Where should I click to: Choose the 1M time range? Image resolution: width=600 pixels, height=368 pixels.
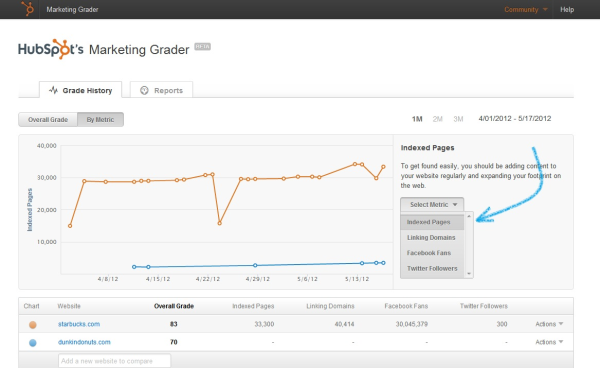[417, 119]
